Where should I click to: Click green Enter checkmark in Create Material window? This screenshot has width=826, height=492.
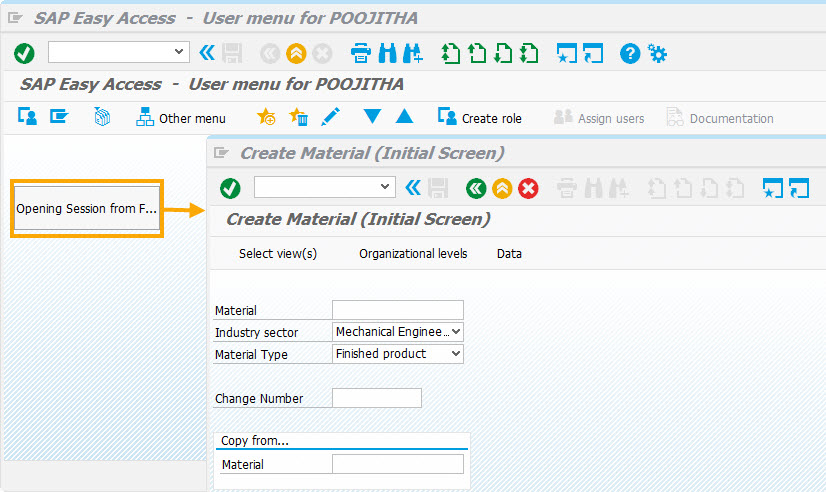pos(230,188)
